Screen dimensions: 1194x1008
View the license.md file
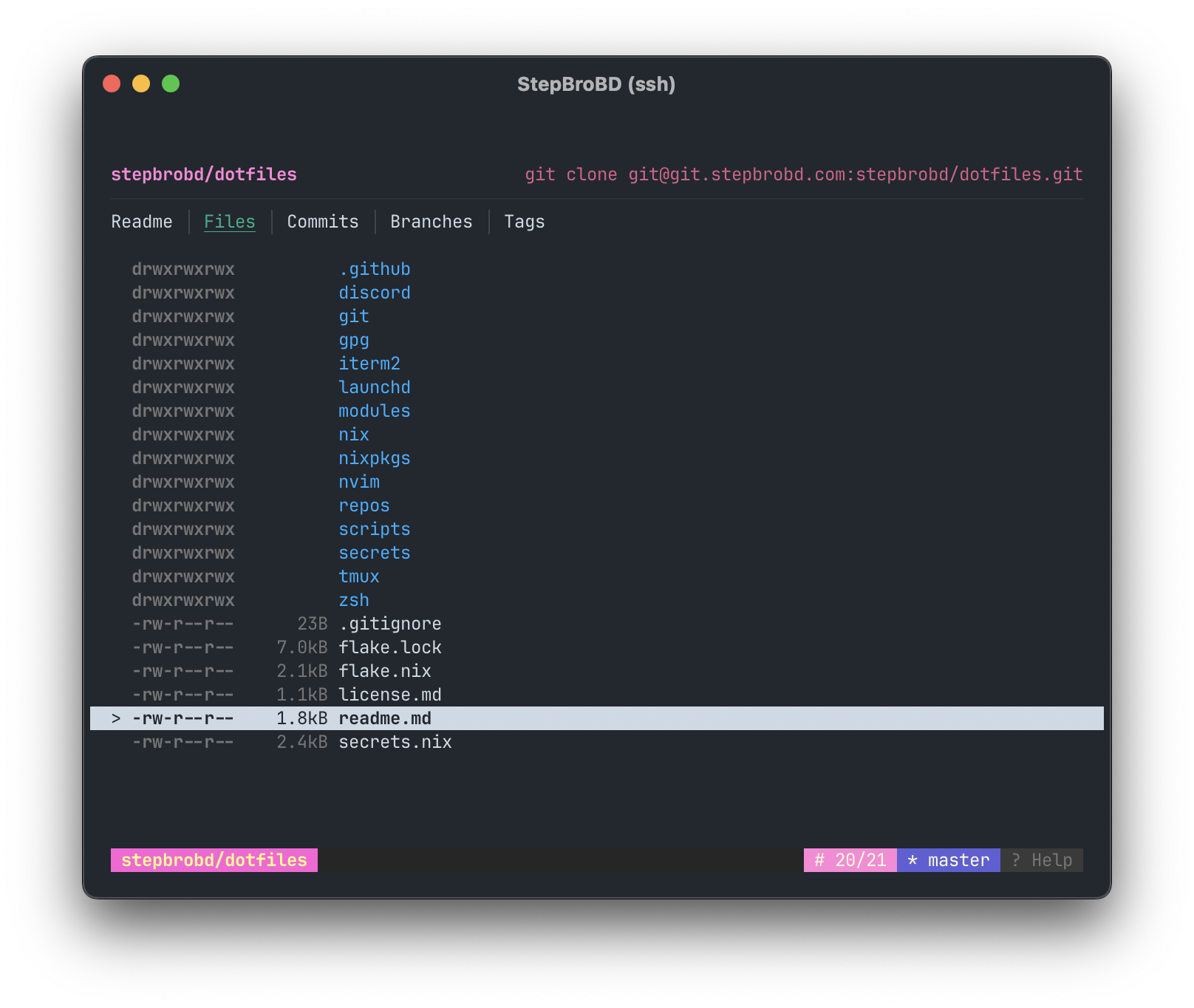pyautogui.click(x=390, y=694)
